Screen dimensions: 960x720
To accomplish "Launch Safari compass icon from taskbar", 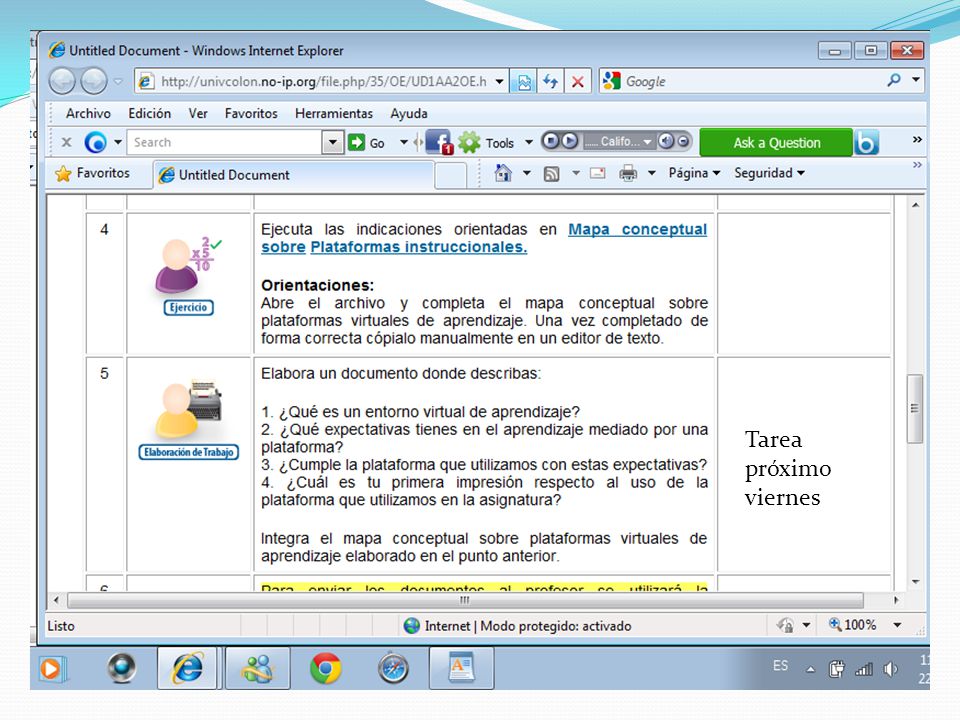I will 393,669.
